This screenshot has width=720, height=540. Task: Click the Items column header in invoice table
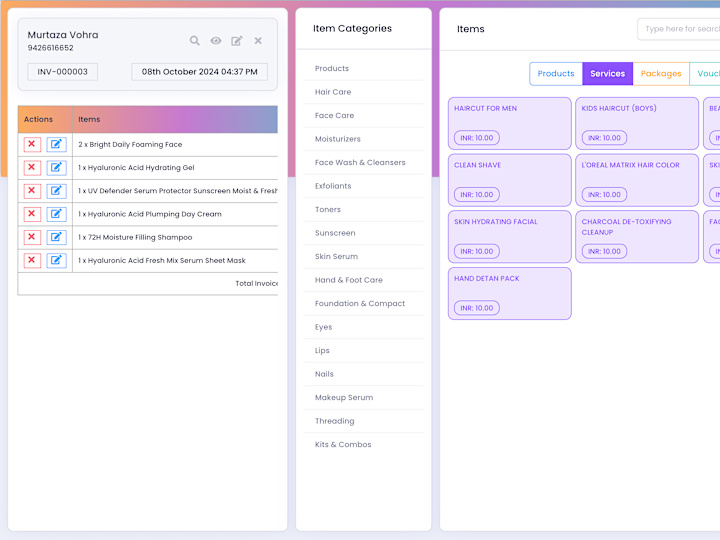pos(175,119)
